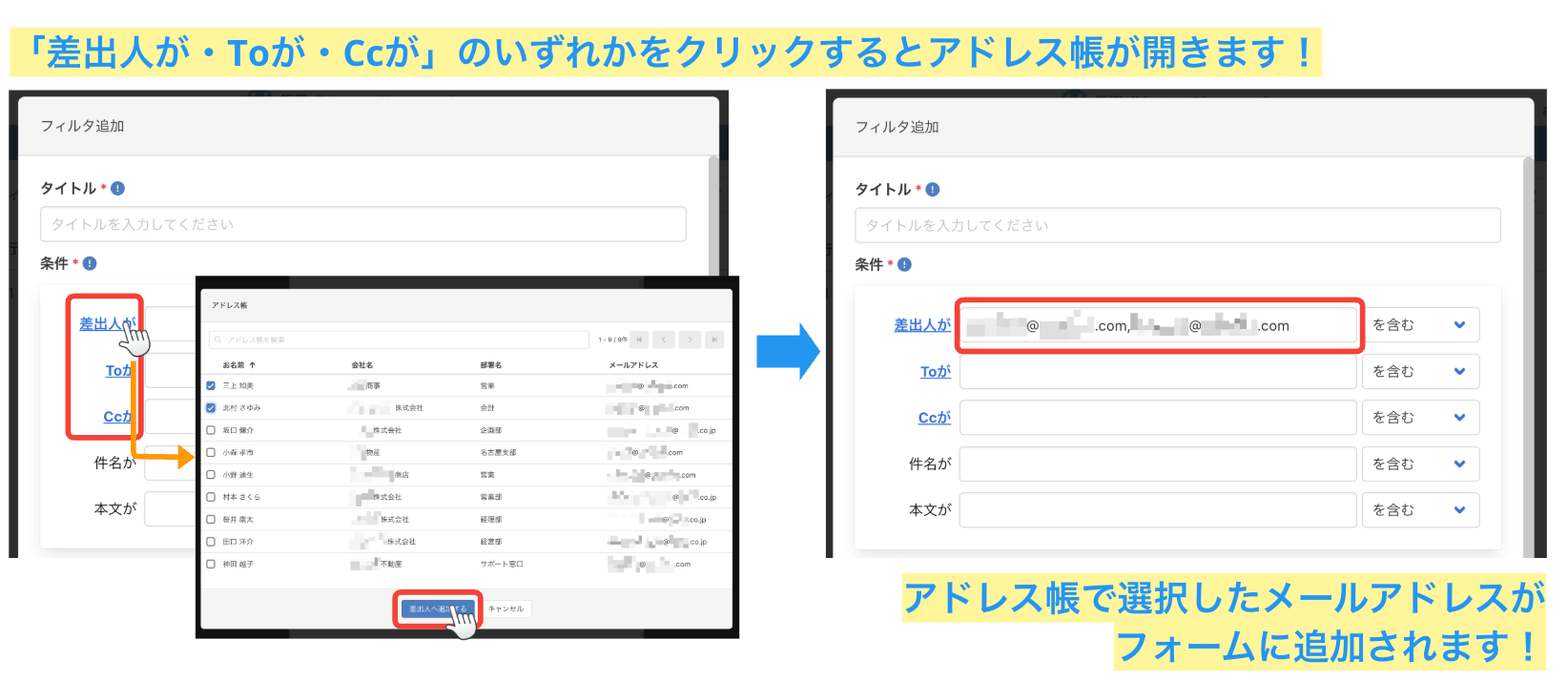The image size is (1568, 681).
Task: Click info icon beside 条件 in right dialog
Action: 904,265
